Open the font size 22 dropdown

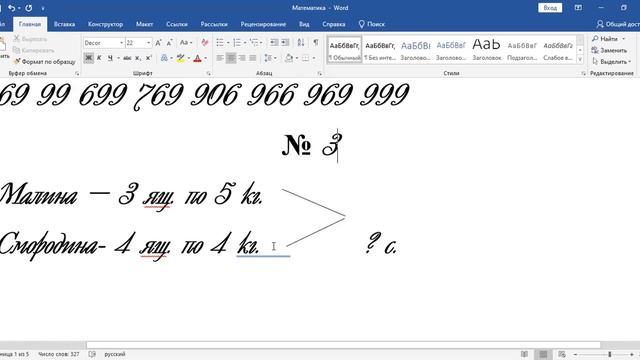149,43
